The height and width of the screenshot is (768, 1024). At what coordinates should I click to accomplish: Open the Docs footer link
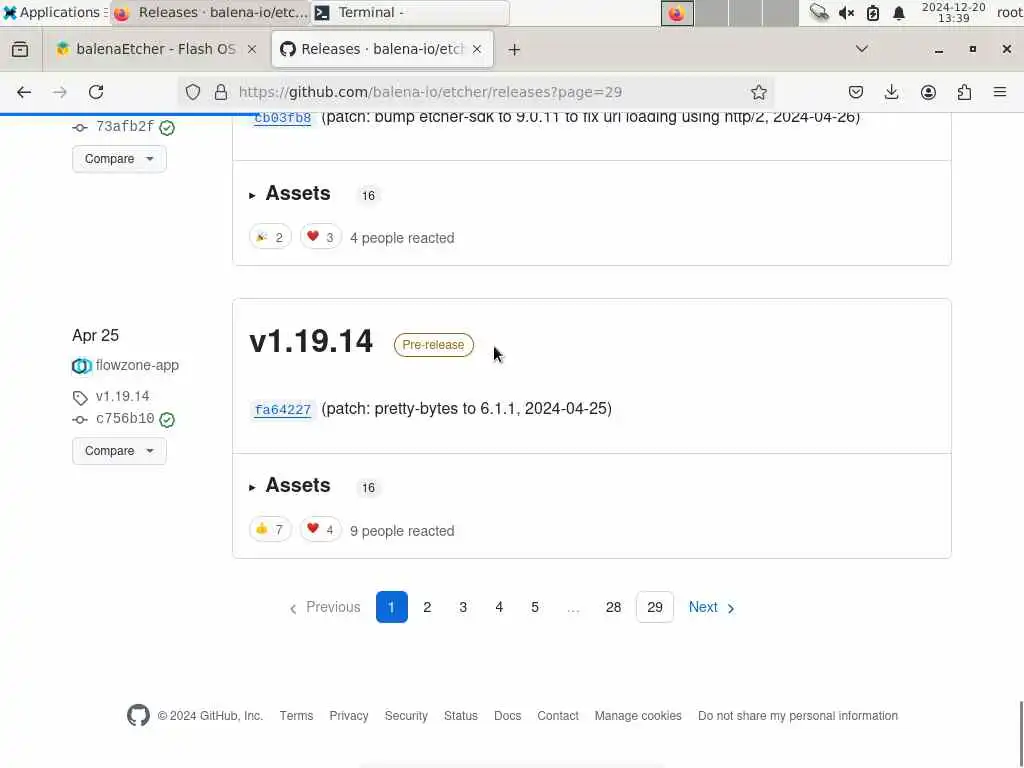(x=507, y=716)
